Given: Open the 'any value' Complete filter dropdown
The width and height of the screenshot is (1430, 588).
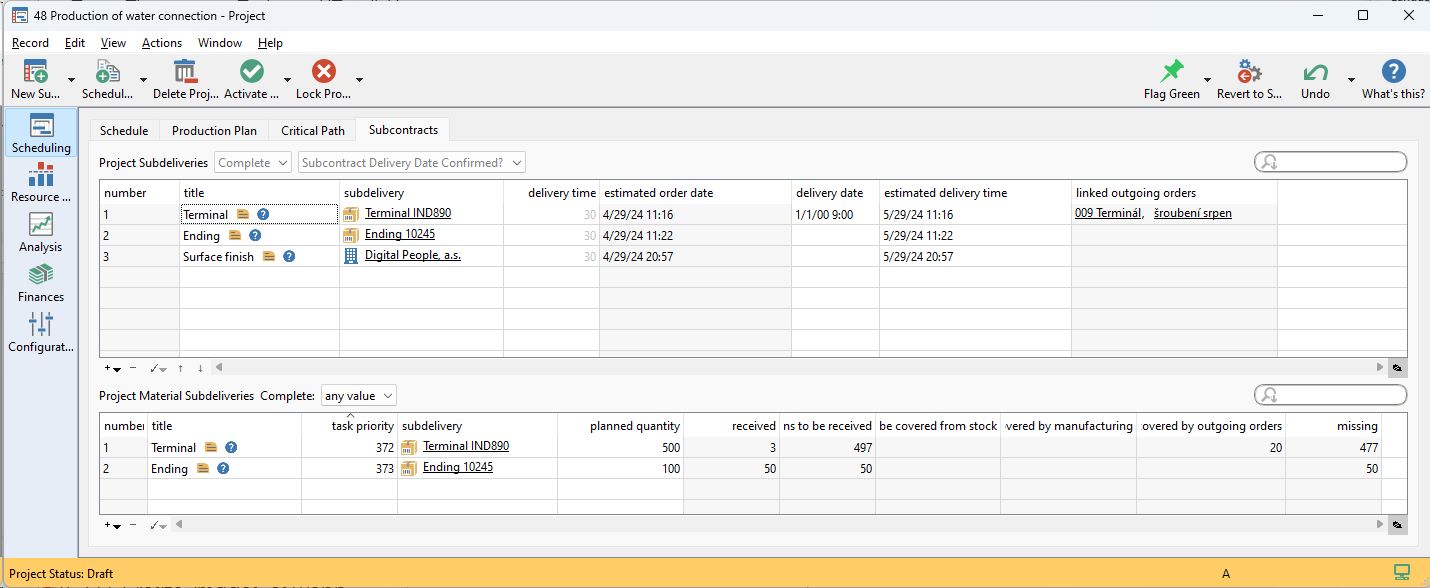Looking at the screenshot, I should tap(358, 396).
